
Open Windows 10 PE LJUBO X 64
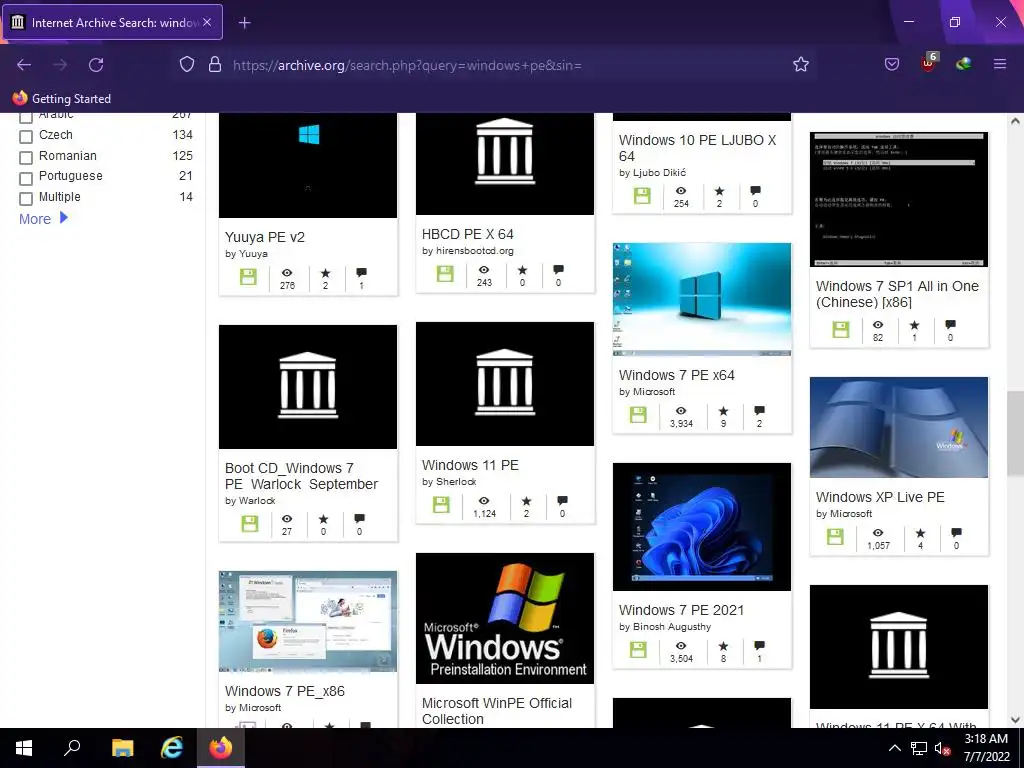[697, 148]
